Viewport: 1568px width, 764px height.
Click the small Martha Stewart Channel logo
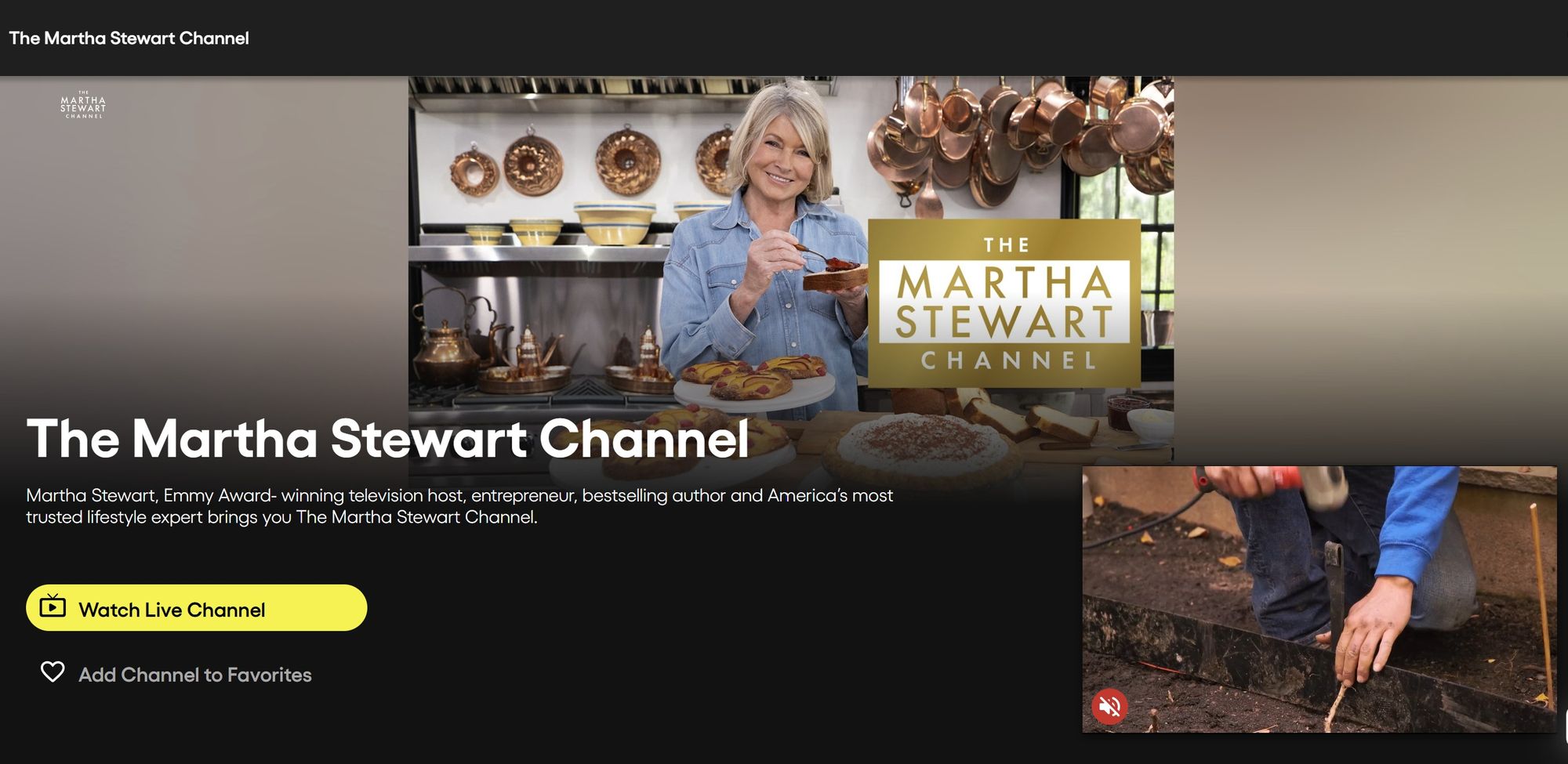click(83, 105)
